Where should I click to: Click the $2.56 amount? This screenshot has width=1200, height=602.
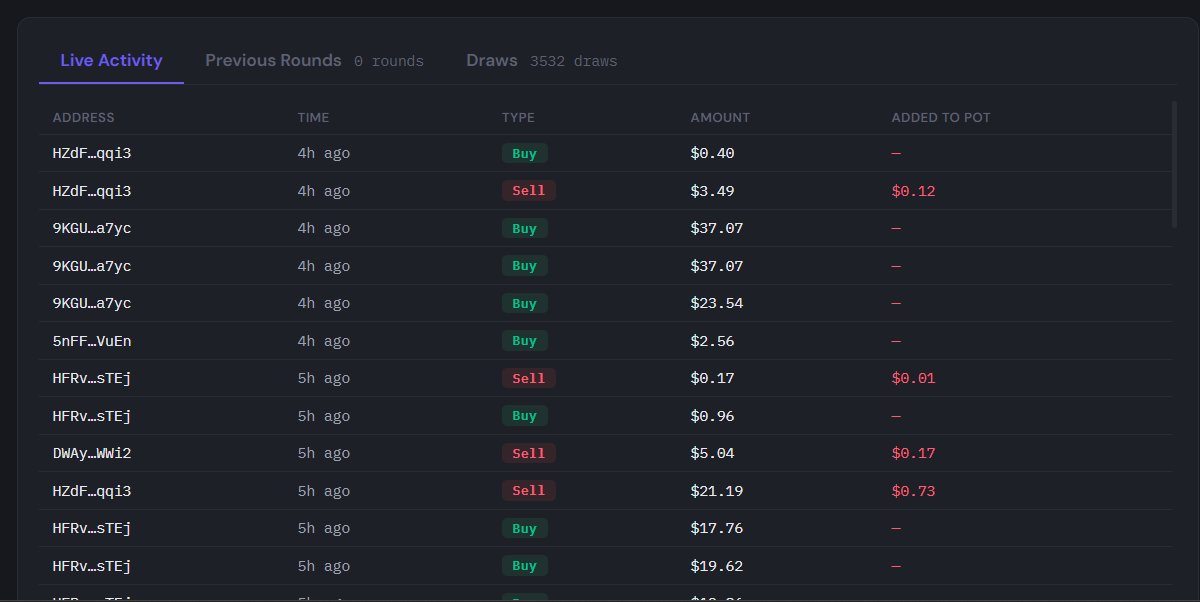pyautogui.click(x=712, y=341)
